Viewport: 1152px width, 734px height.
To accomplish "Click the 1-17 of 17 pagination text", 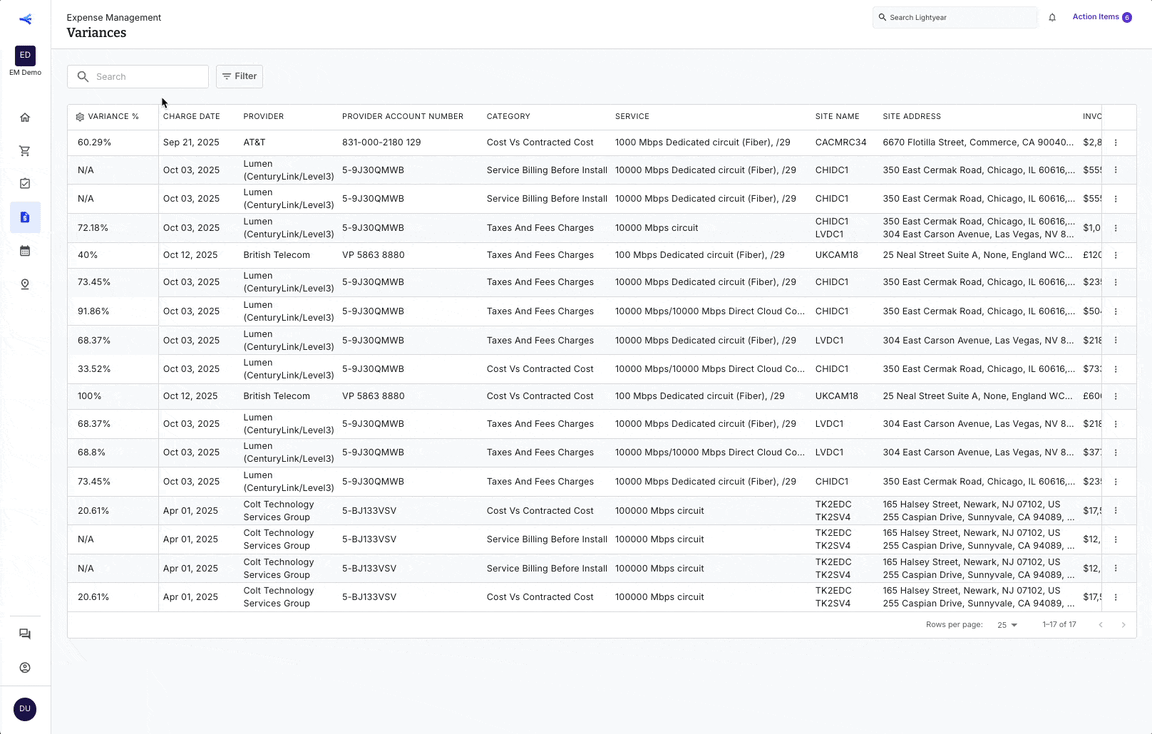I will pyautogui.click(x=1059, y=625).
